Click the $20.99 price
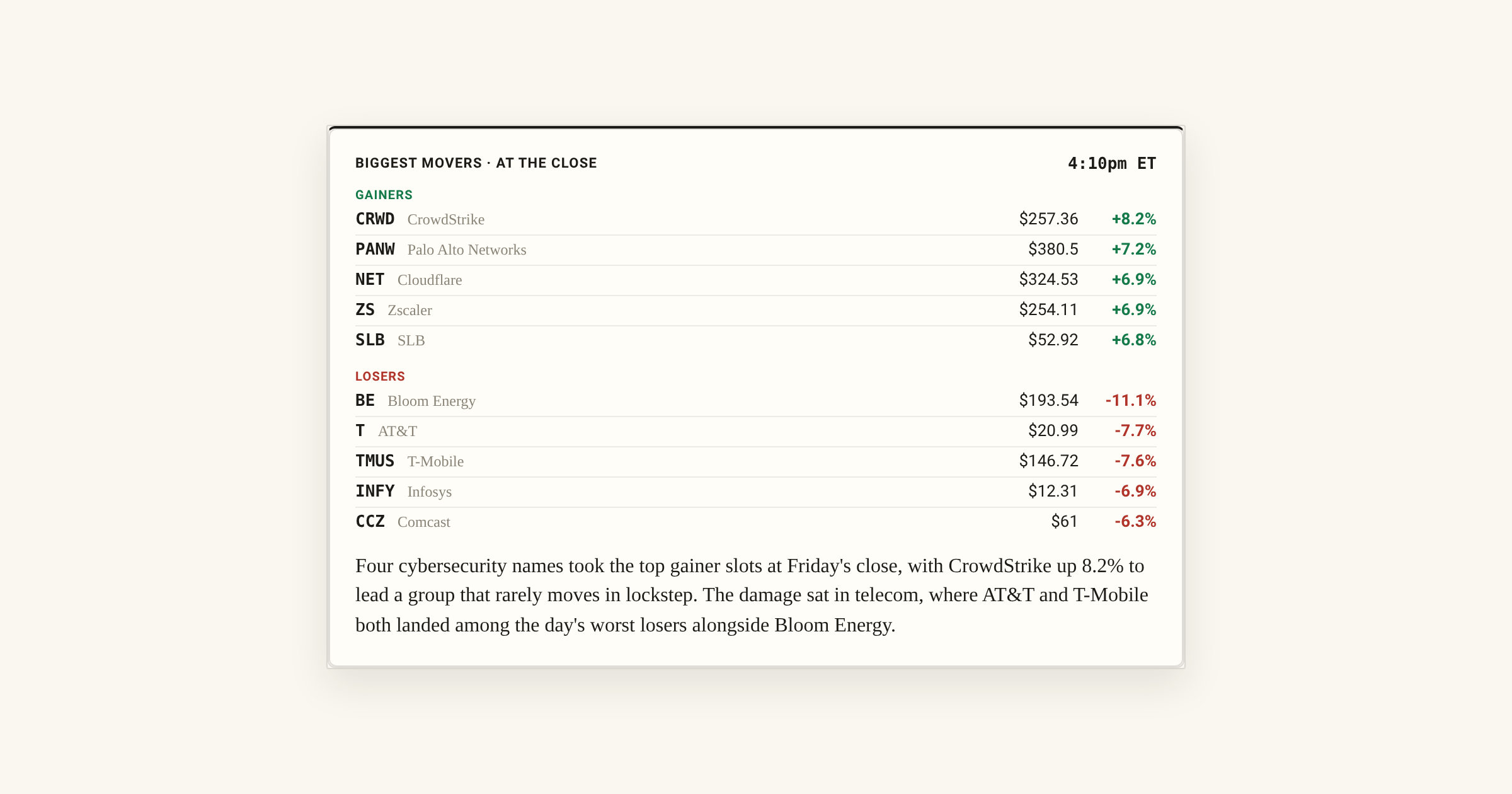This screenshot has height=794, width=1512. [x=1053, y=430]
